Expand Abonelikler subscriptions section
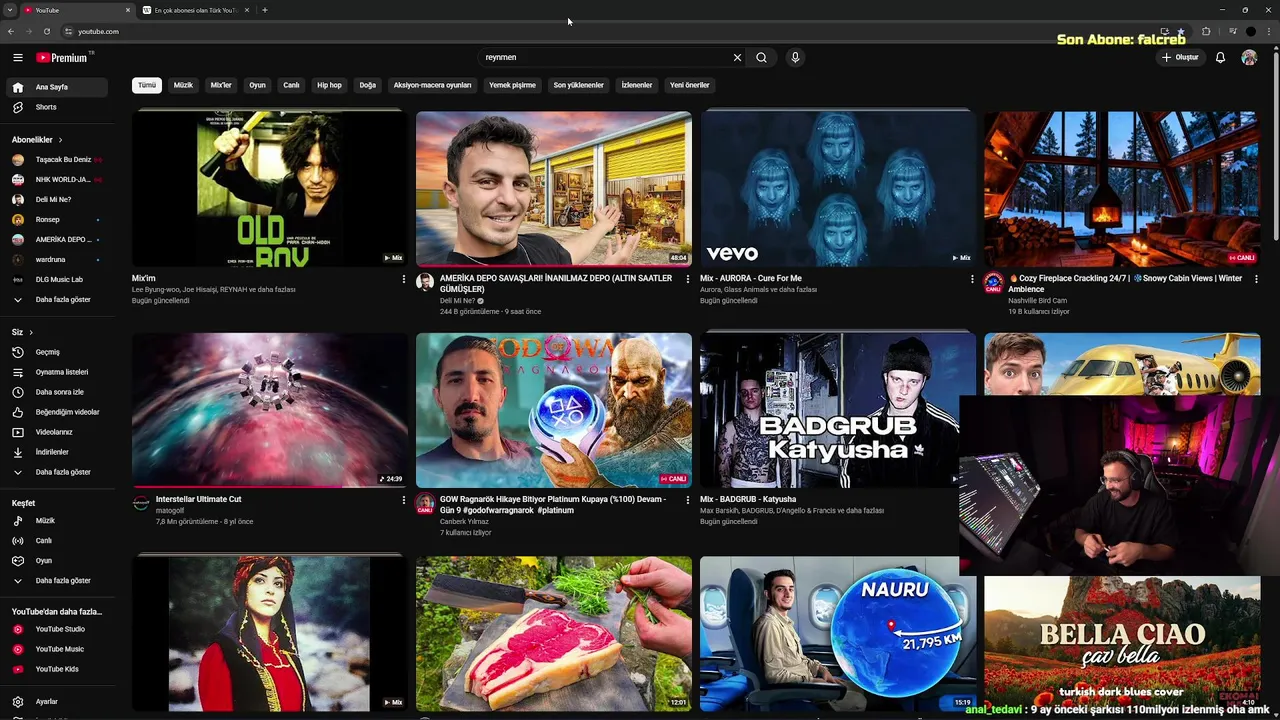Viewport: 1280px width, 720px height. coord(37,140)
